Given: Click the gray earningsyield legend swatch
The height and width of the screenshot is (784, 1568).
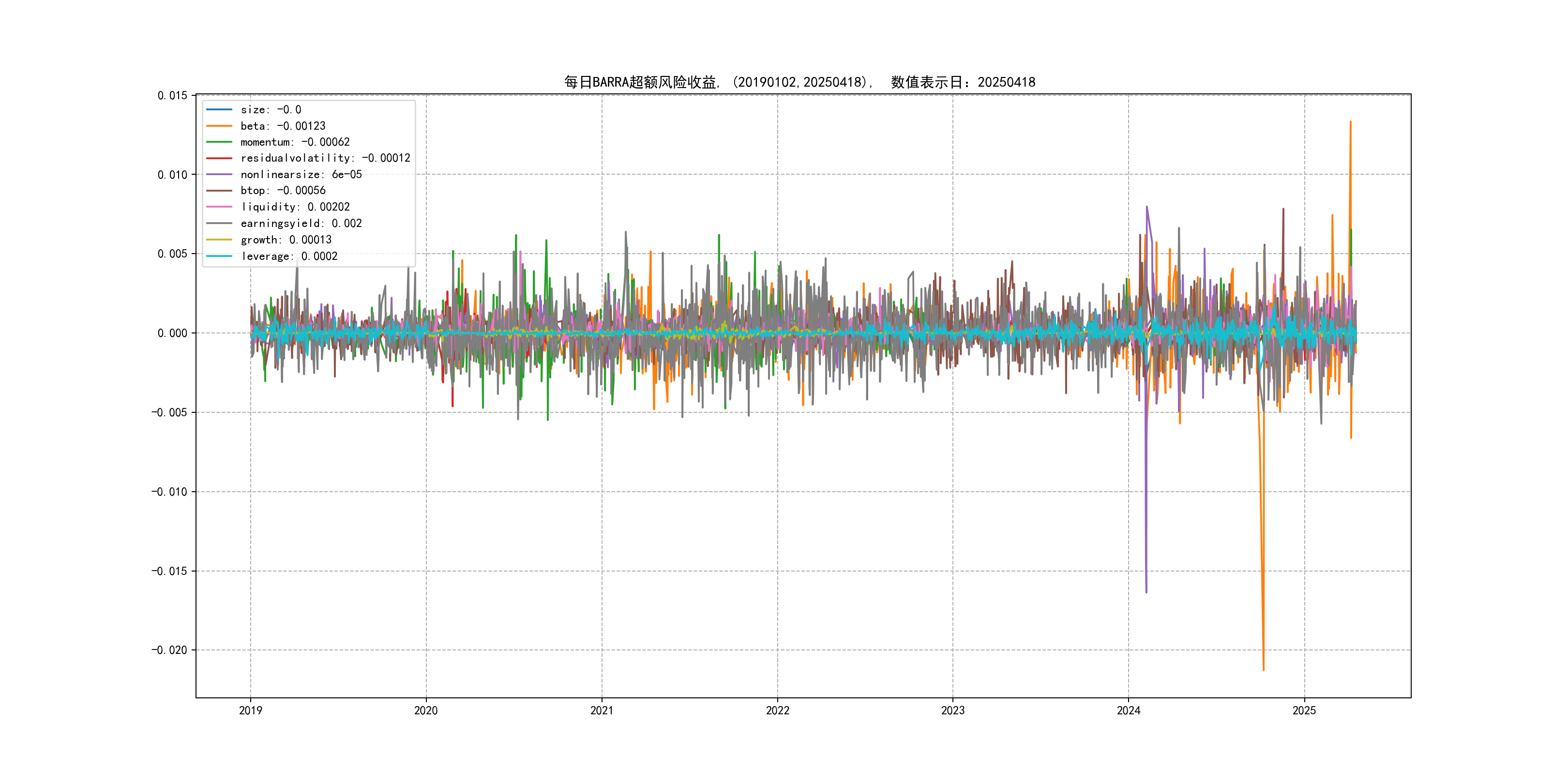Looking at the screenshot, I should pos(219,224).
